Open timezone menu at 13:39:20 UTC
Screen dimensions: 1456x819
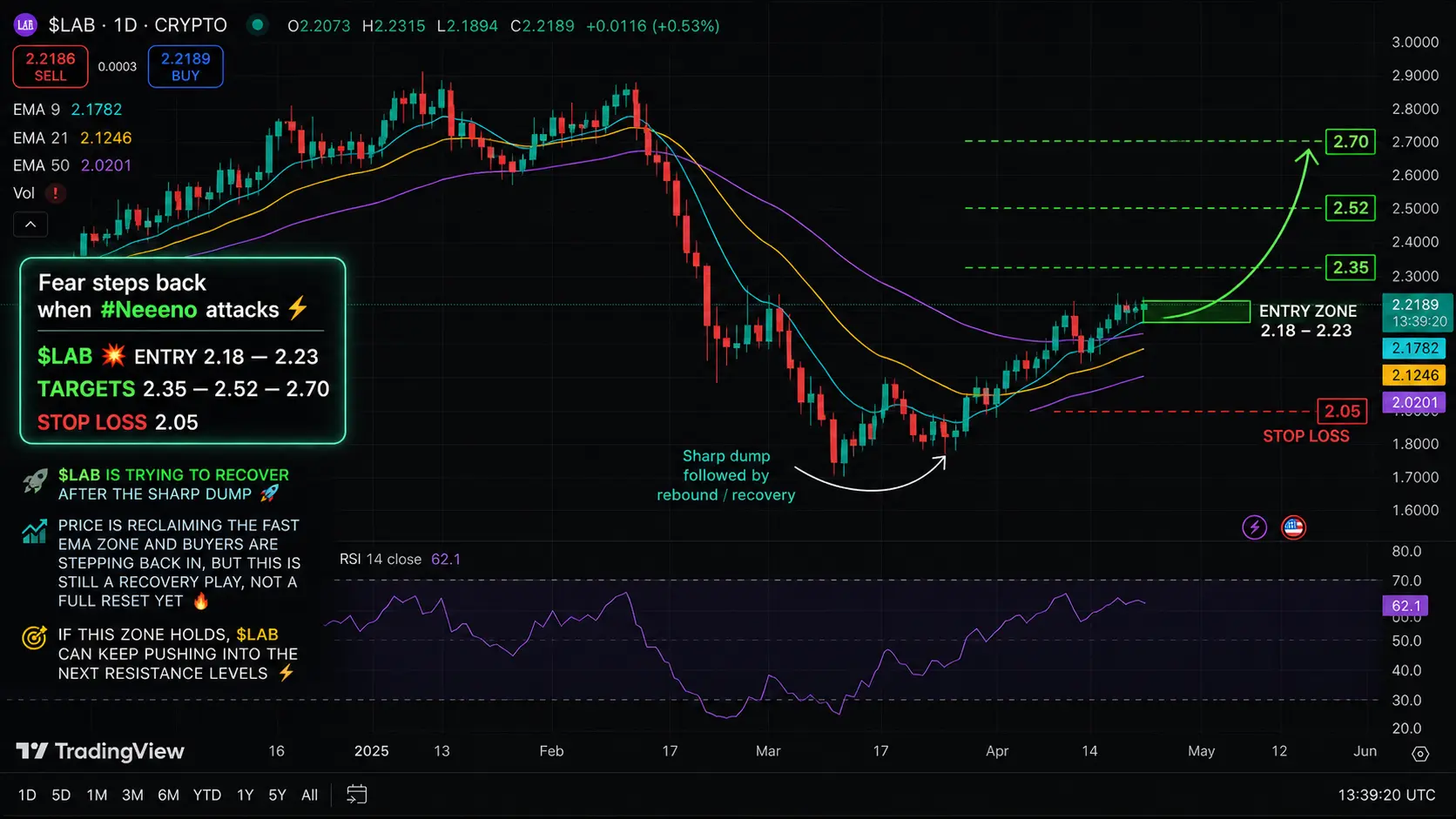point(1386,795)
